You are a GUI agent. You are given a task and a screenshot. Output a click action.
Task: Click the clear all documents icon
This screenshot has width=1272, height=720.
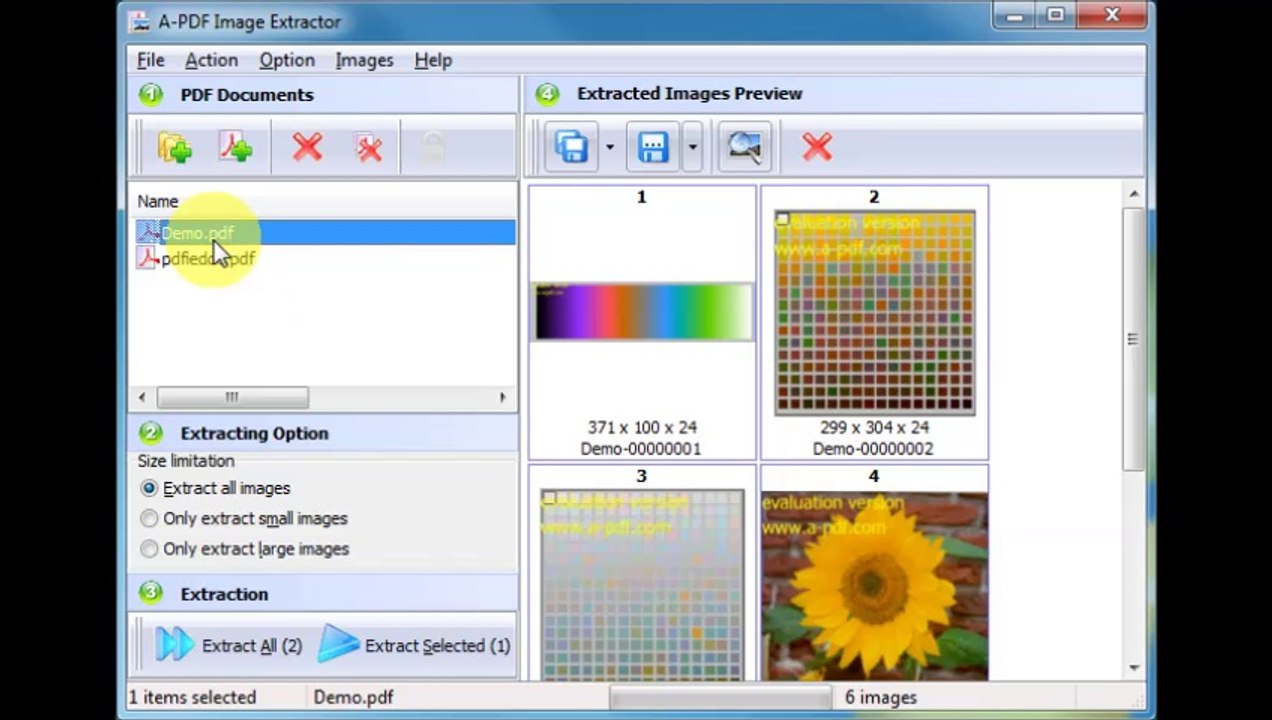[369, 148]
